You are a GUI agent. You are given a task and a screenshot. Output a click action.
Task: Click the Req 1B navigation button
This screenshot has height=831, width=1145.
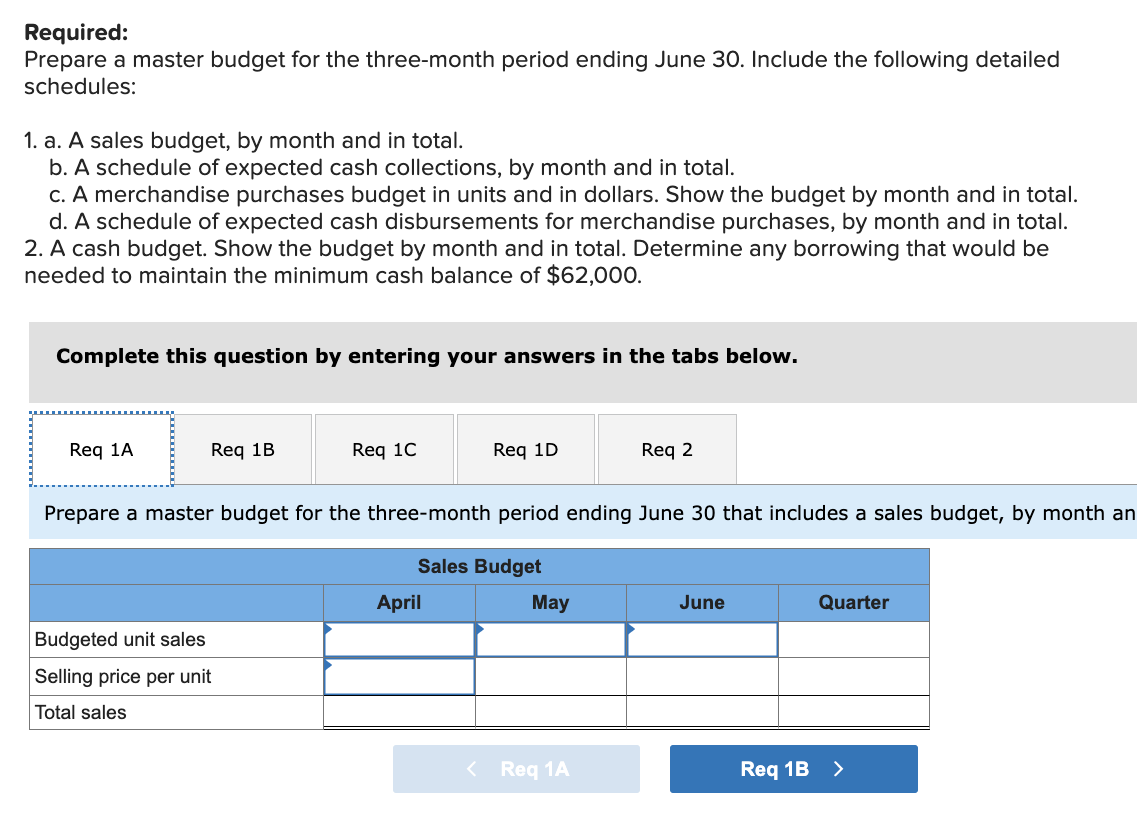click(793, 768)
